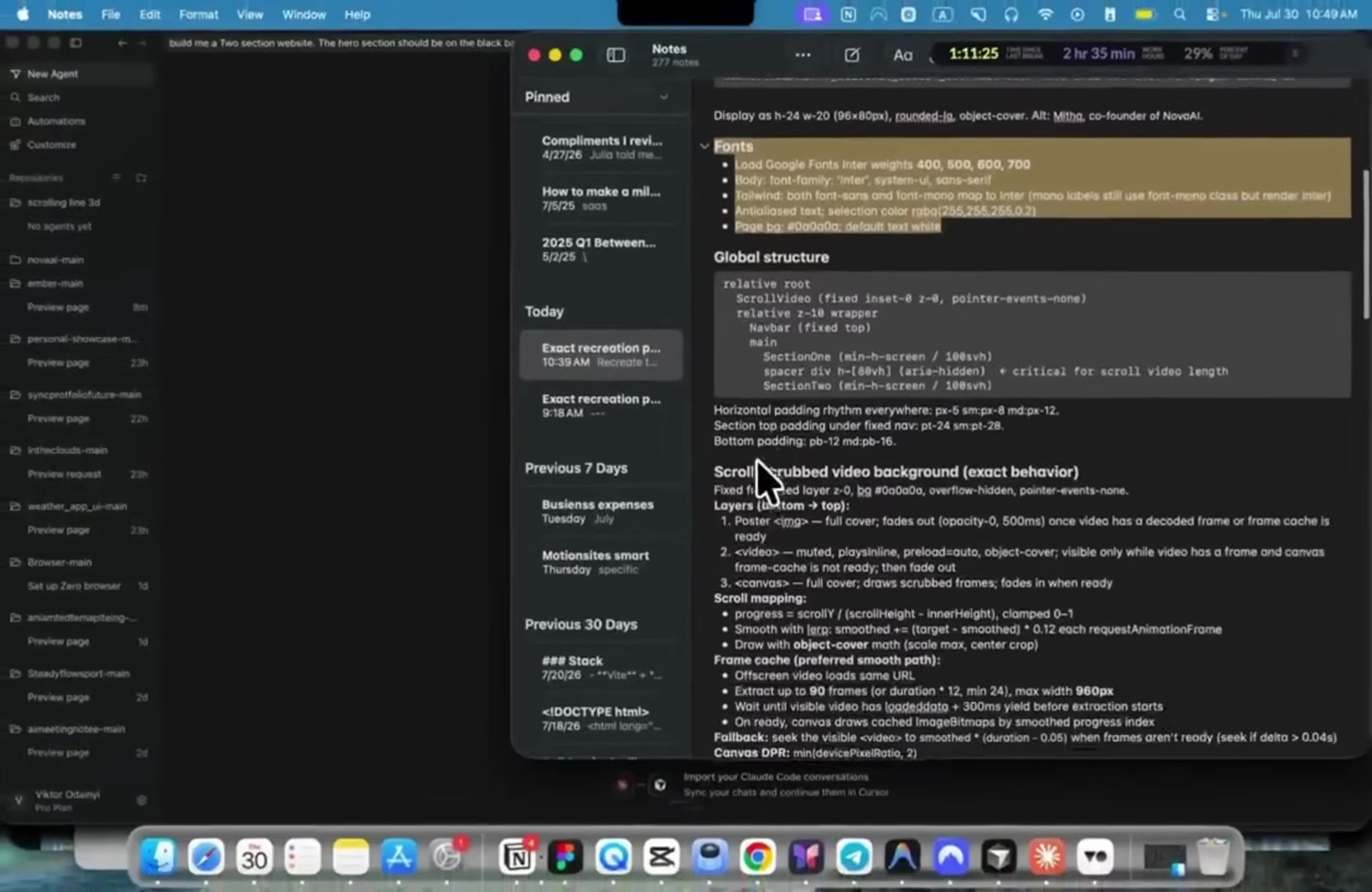Open Notion from the Dock
Screen dimensions: 1372x892
[x=518, y=856]
